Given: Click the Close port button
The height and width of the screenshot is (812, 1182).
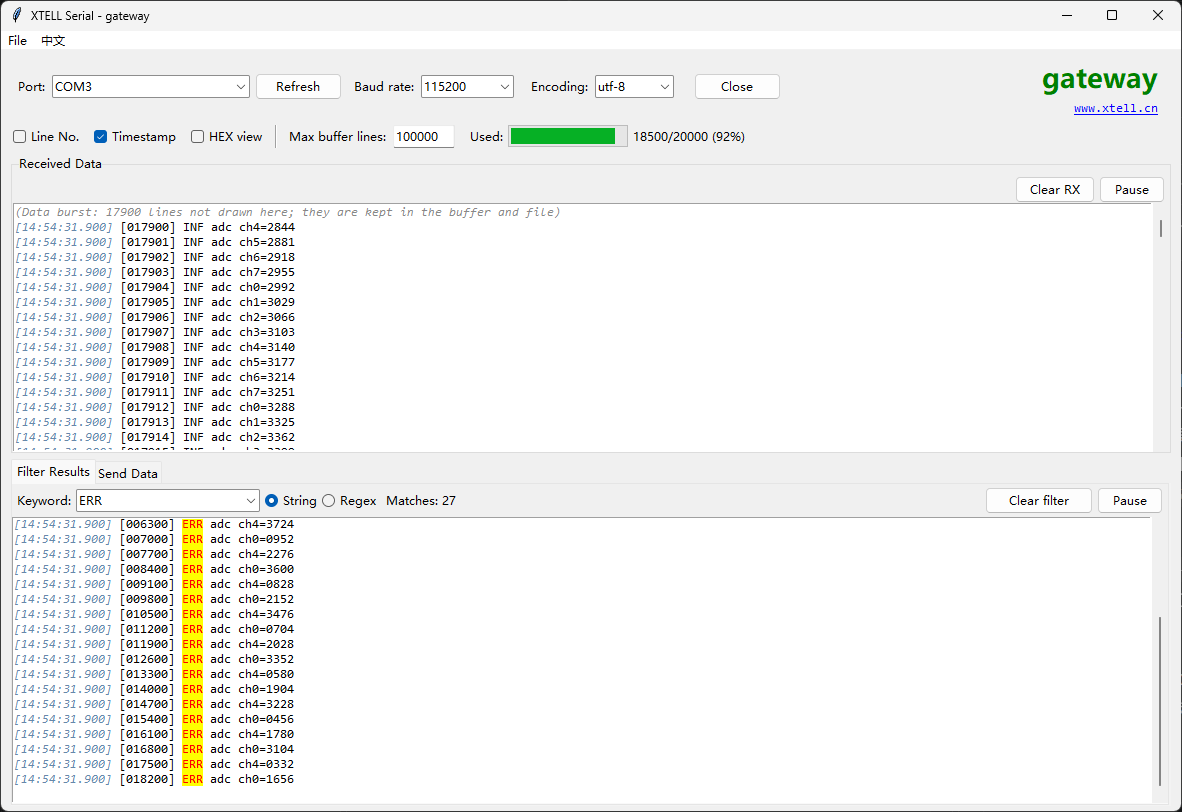Looking at the screenshot, I should [x=736, y=87].
